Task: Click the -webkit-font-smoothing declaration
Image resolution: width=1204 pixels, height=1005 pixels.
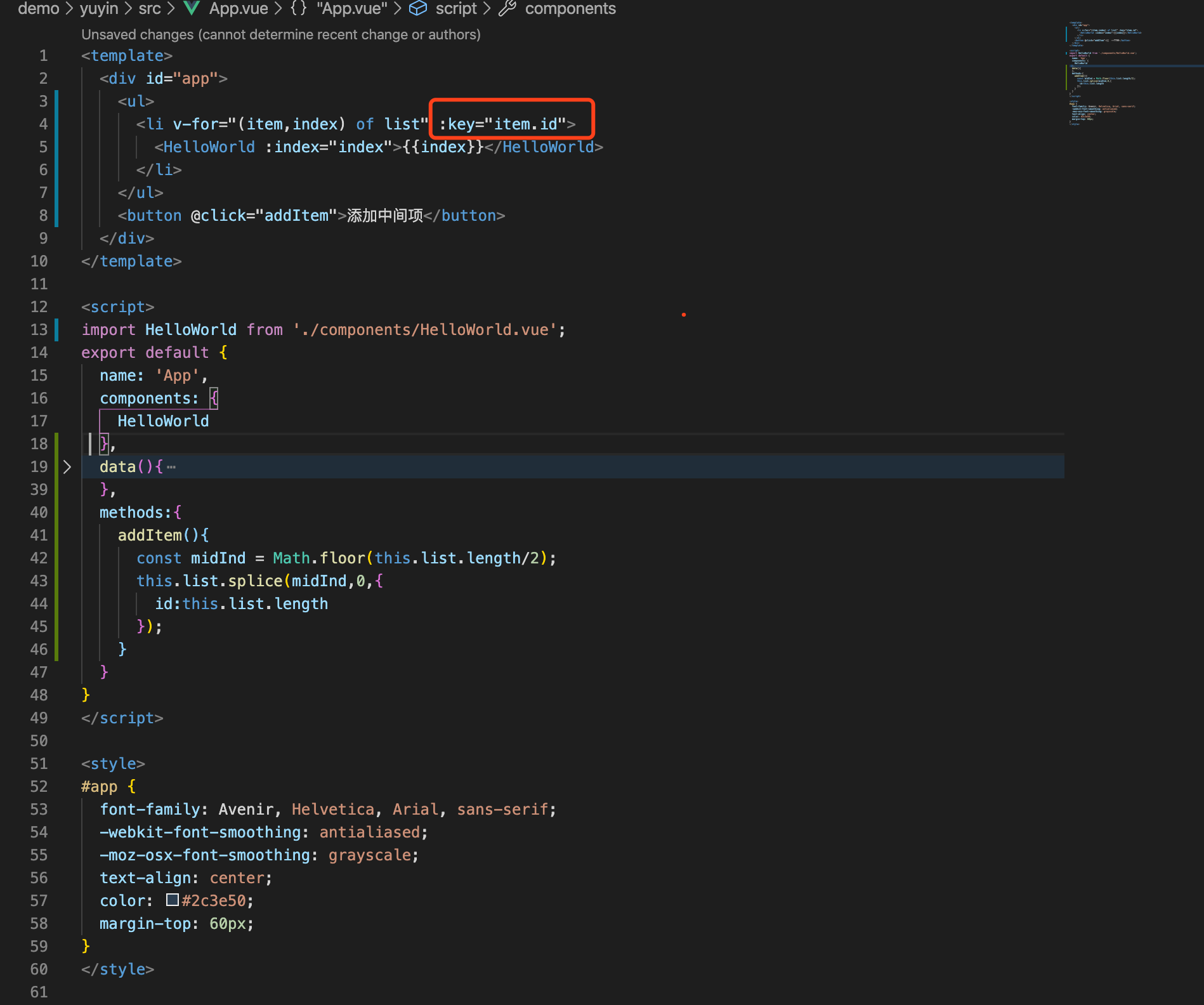Action: coord(264,832)
